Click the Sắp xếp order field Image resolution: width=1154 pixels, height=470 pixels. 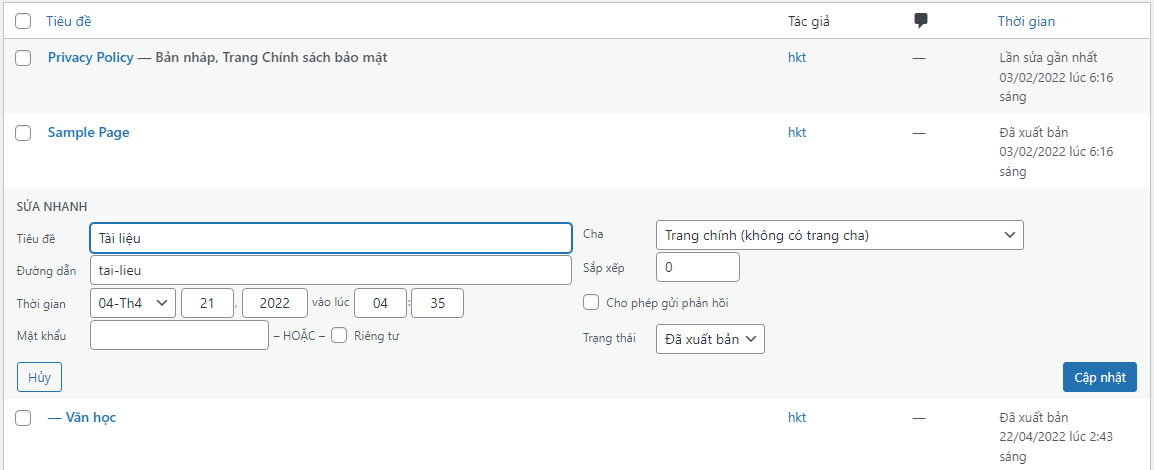coord(697,268)
